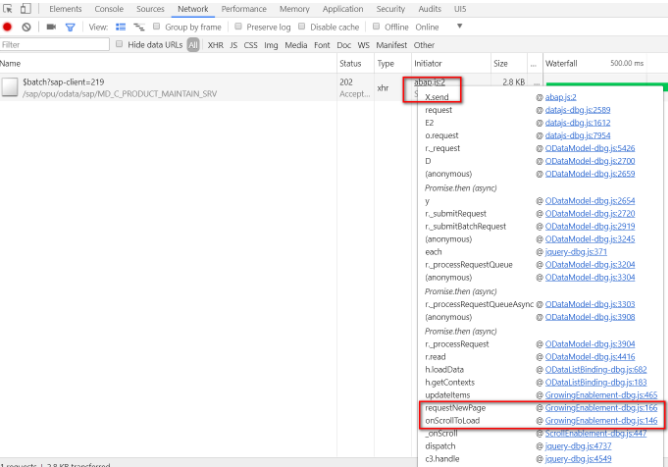Filter requests by JS
Image resolution: width=668 pixels, height=467 pixels.
click(x=233, y=45)
